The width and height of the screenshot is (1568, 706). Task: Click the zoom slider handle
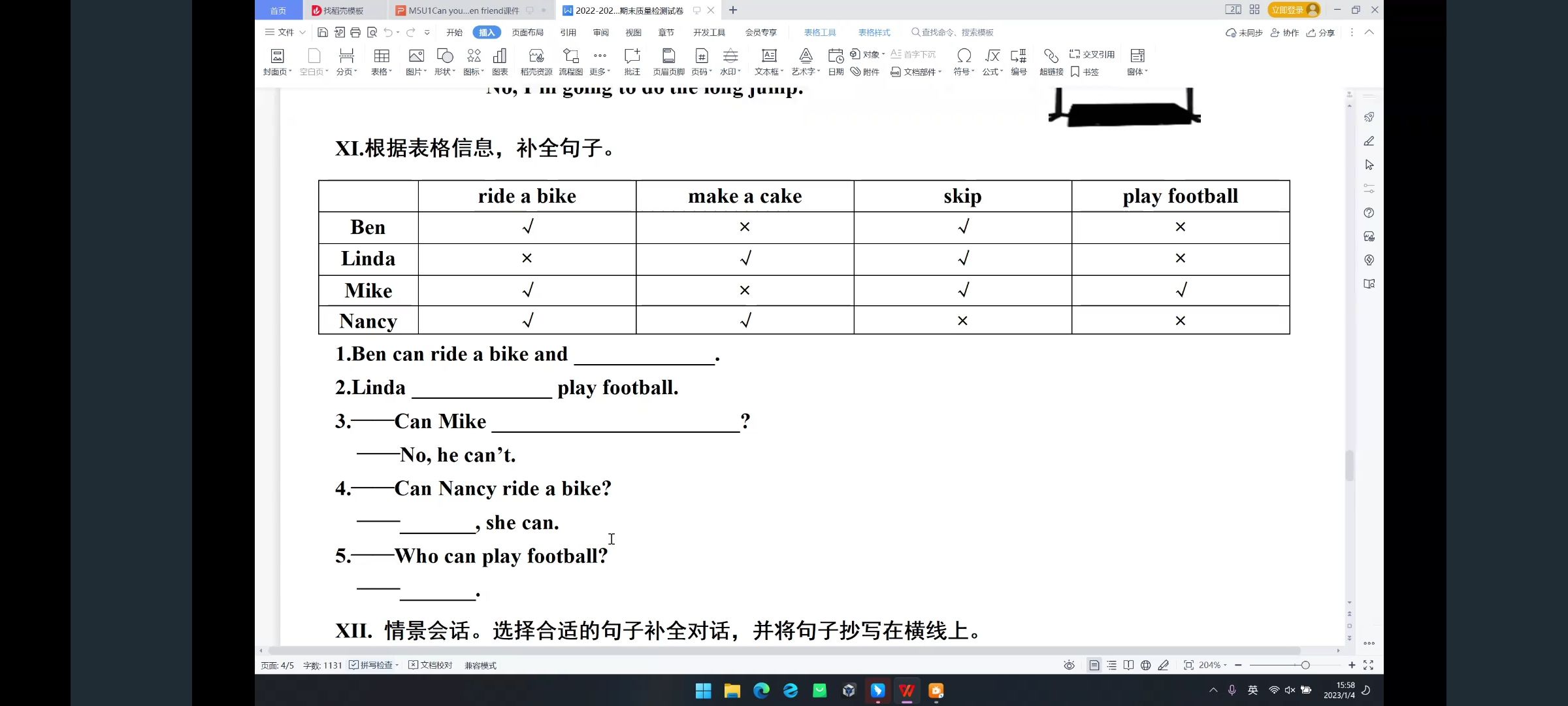[x=1305, y=665]
